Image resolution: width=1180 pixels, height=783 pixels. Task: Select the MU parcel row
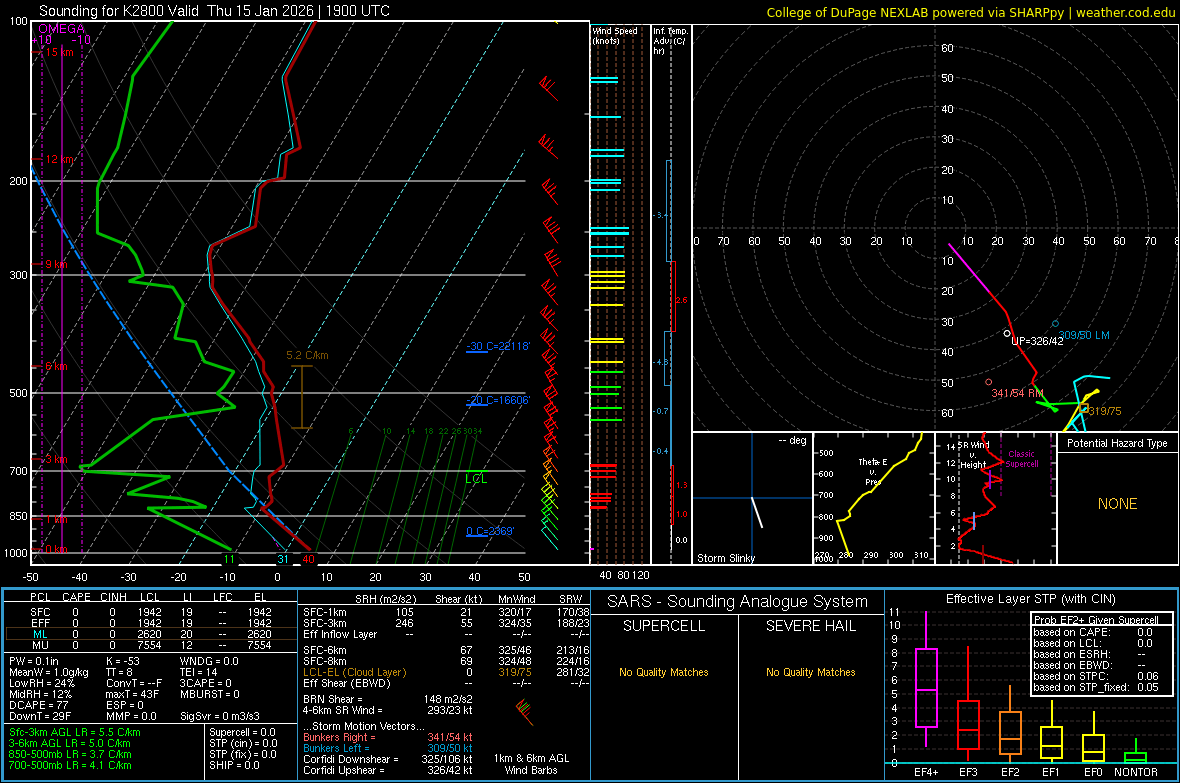(150, 645)
